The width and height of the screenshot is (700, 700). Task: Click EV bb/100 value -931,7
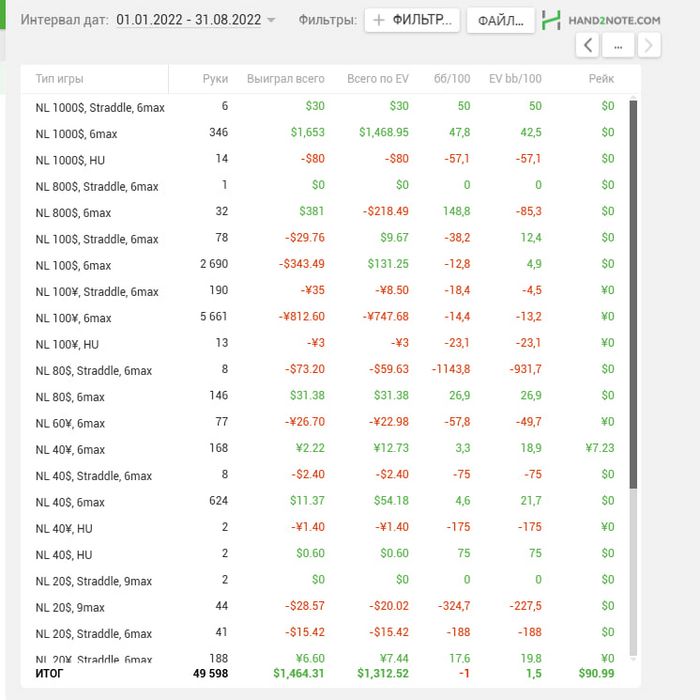pos(525,369)
